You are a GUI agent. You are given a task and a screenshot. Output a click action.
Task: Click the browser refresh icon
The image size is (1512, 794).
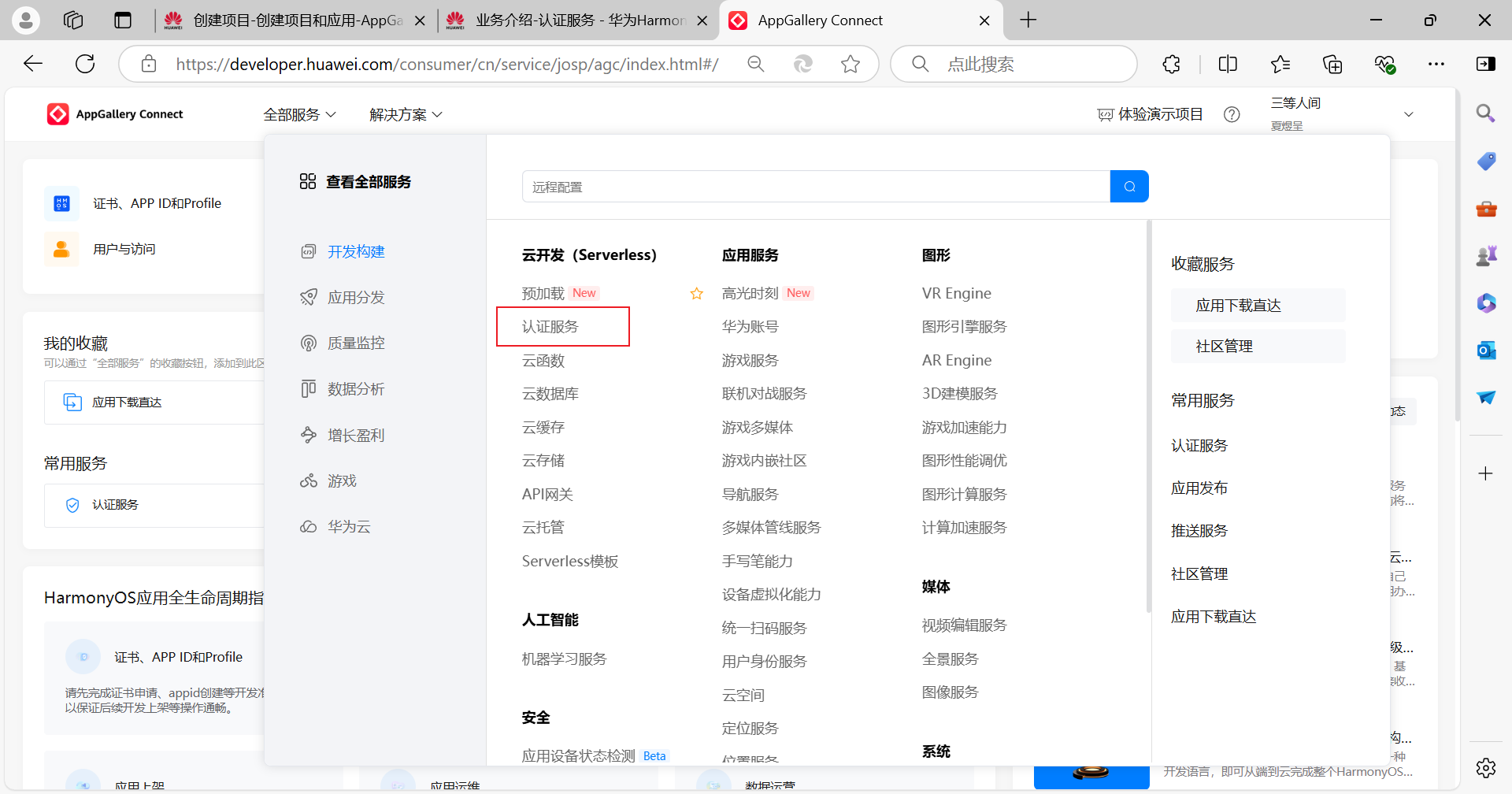(x=85, y=64)
